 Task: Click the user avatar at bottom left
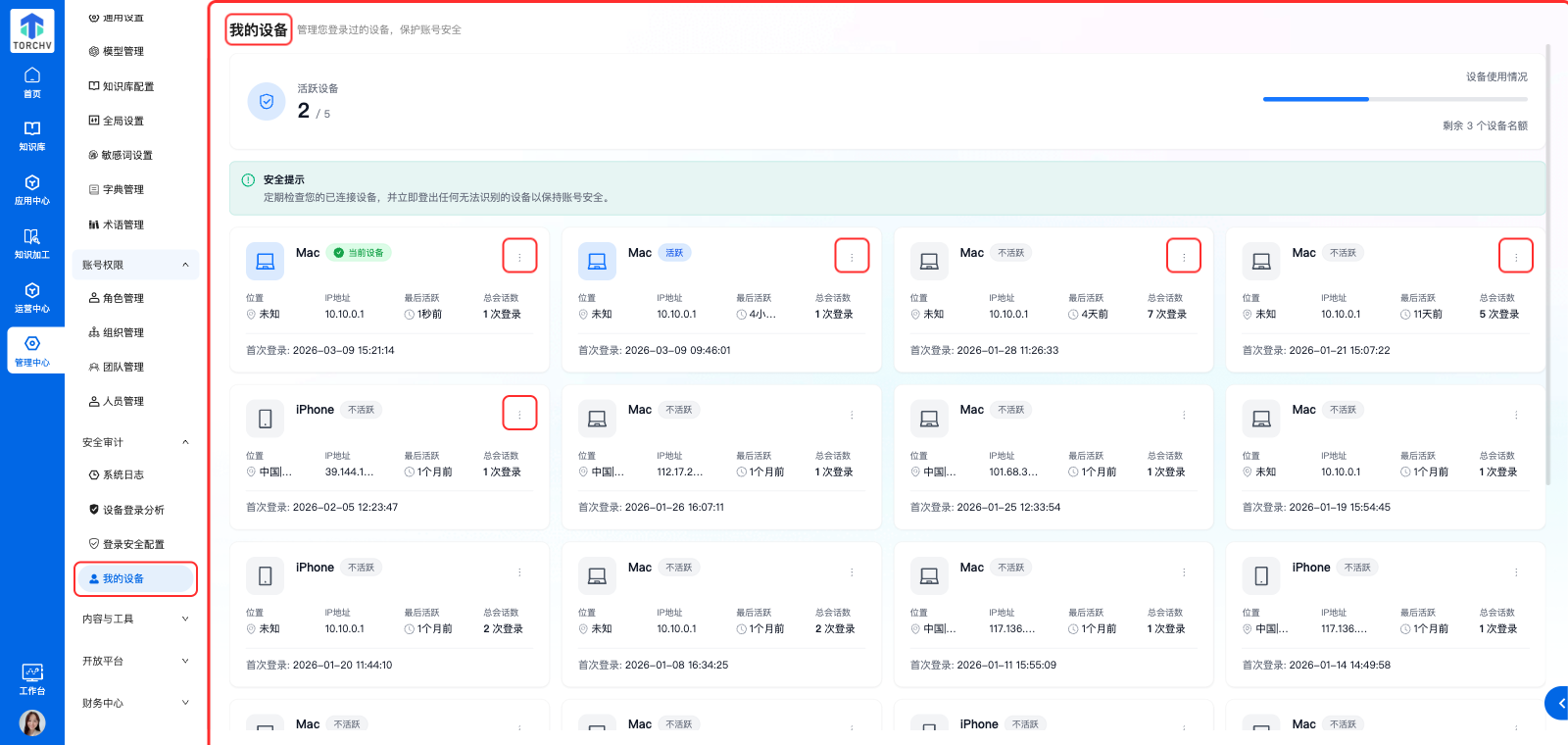[x=32, y=722]
